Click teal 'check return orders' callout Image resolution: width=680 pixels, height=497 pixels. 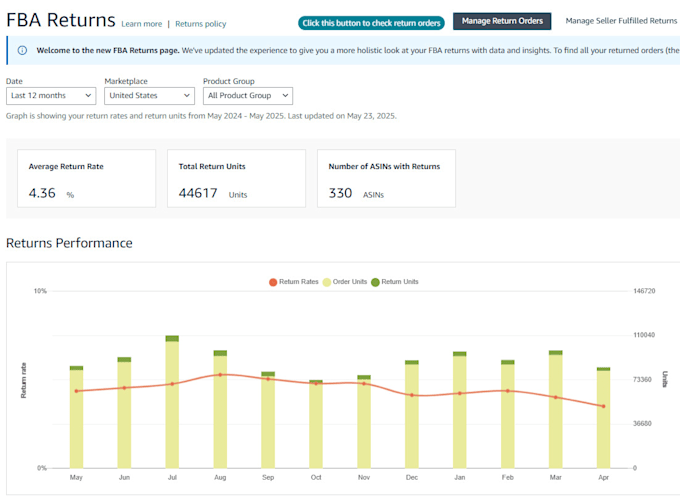click(x=371, y=23)
